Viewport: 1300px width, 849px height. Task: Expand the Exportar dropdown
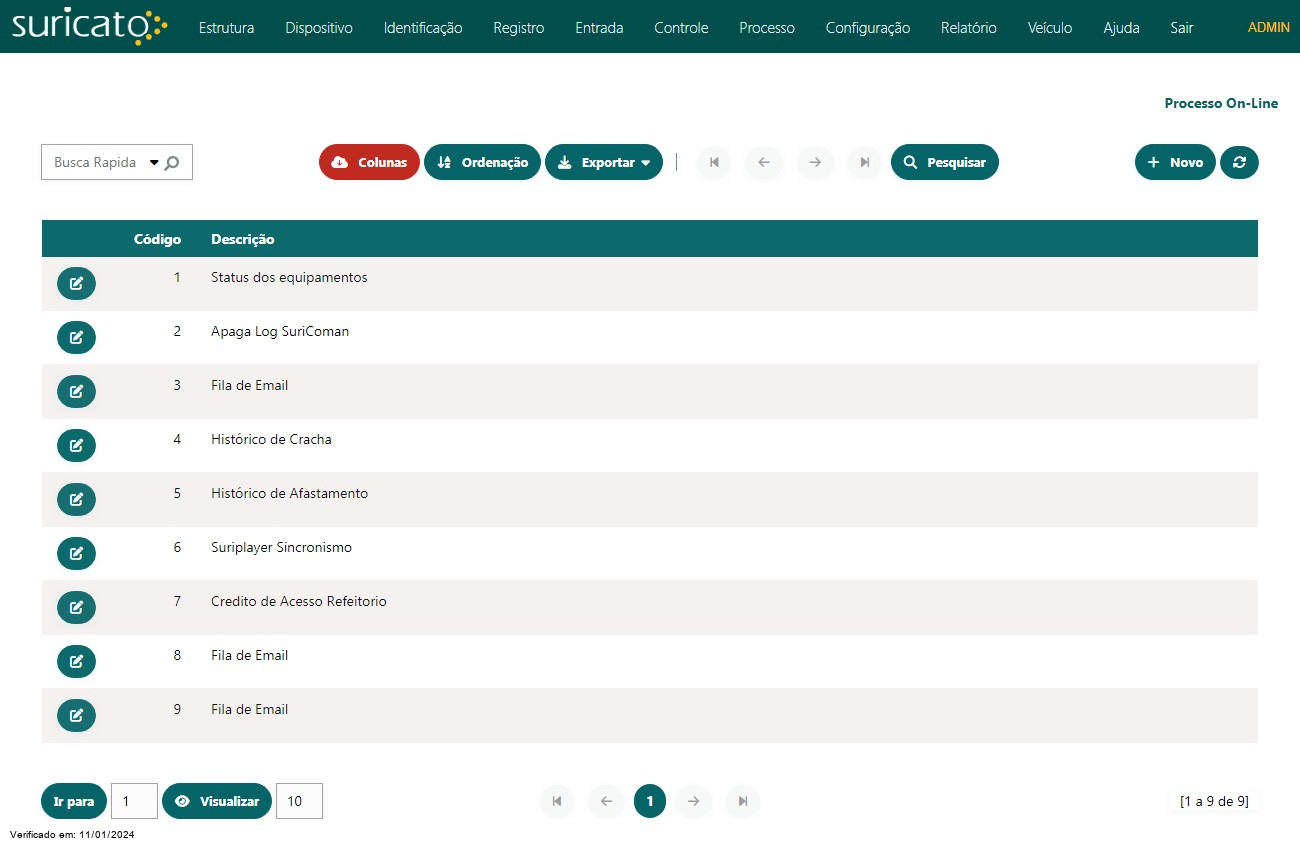tap(604, 162)
